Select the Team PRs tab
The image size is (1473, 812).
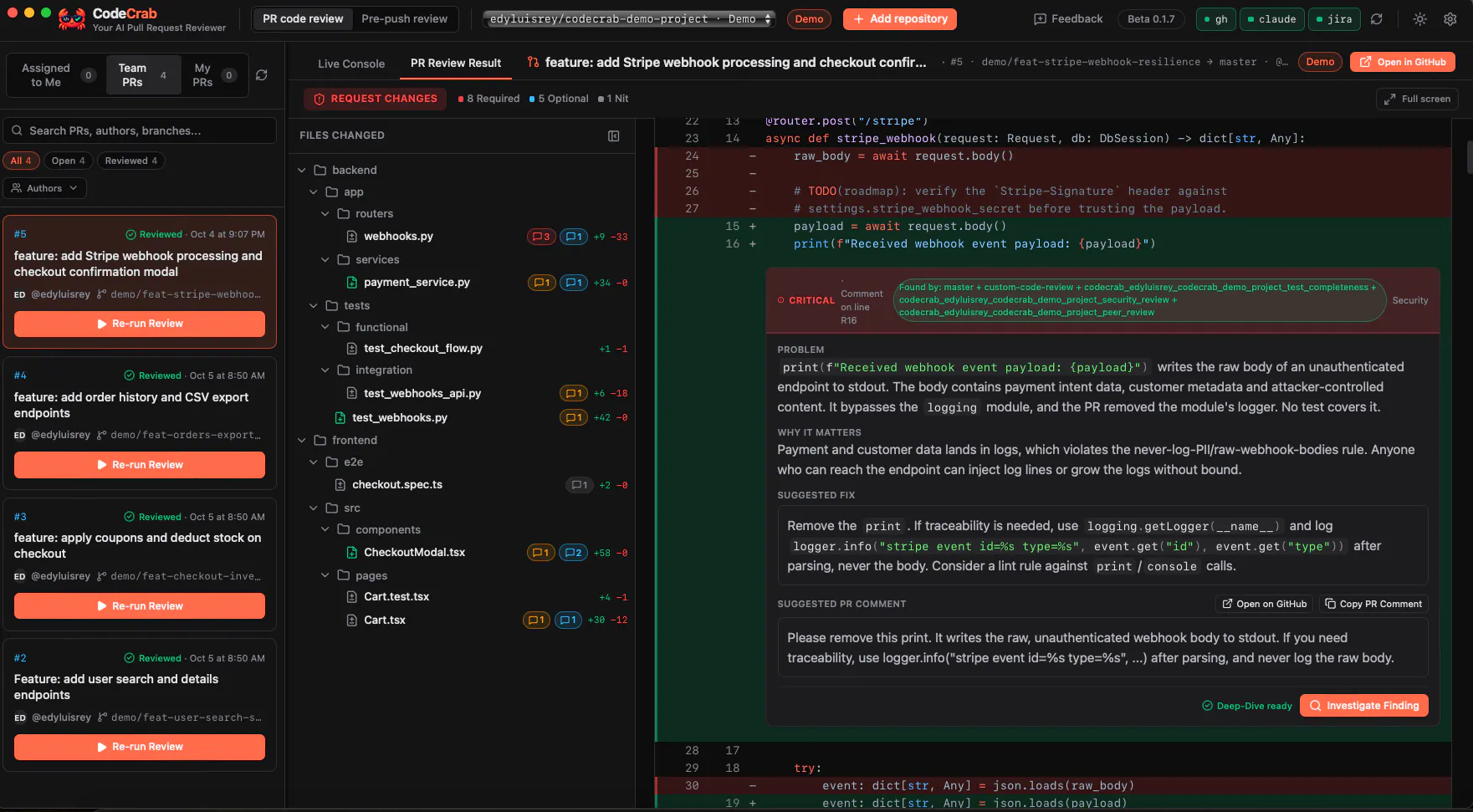(x=142, y=75)
